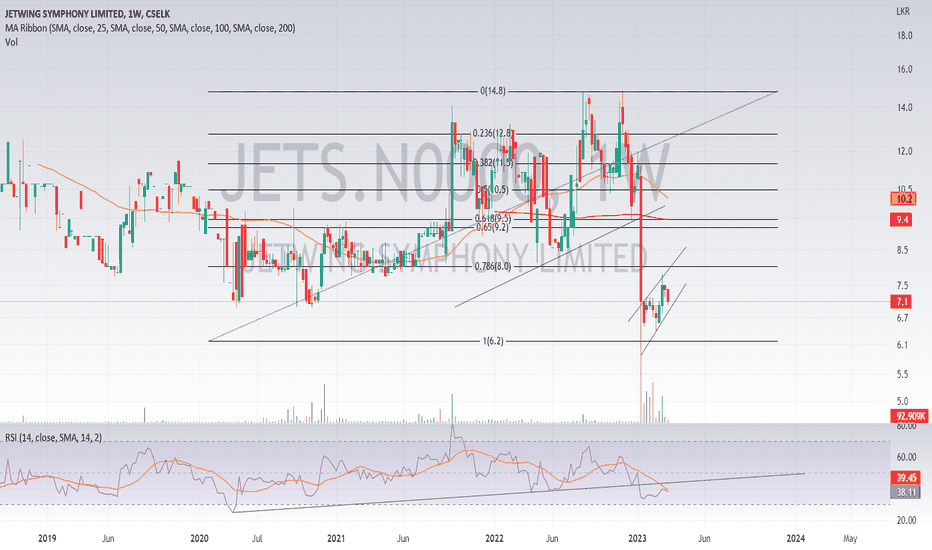Screen dimensions: 932x550
Task: Click the 12.0 price axis label
Action: pos(905,152)
